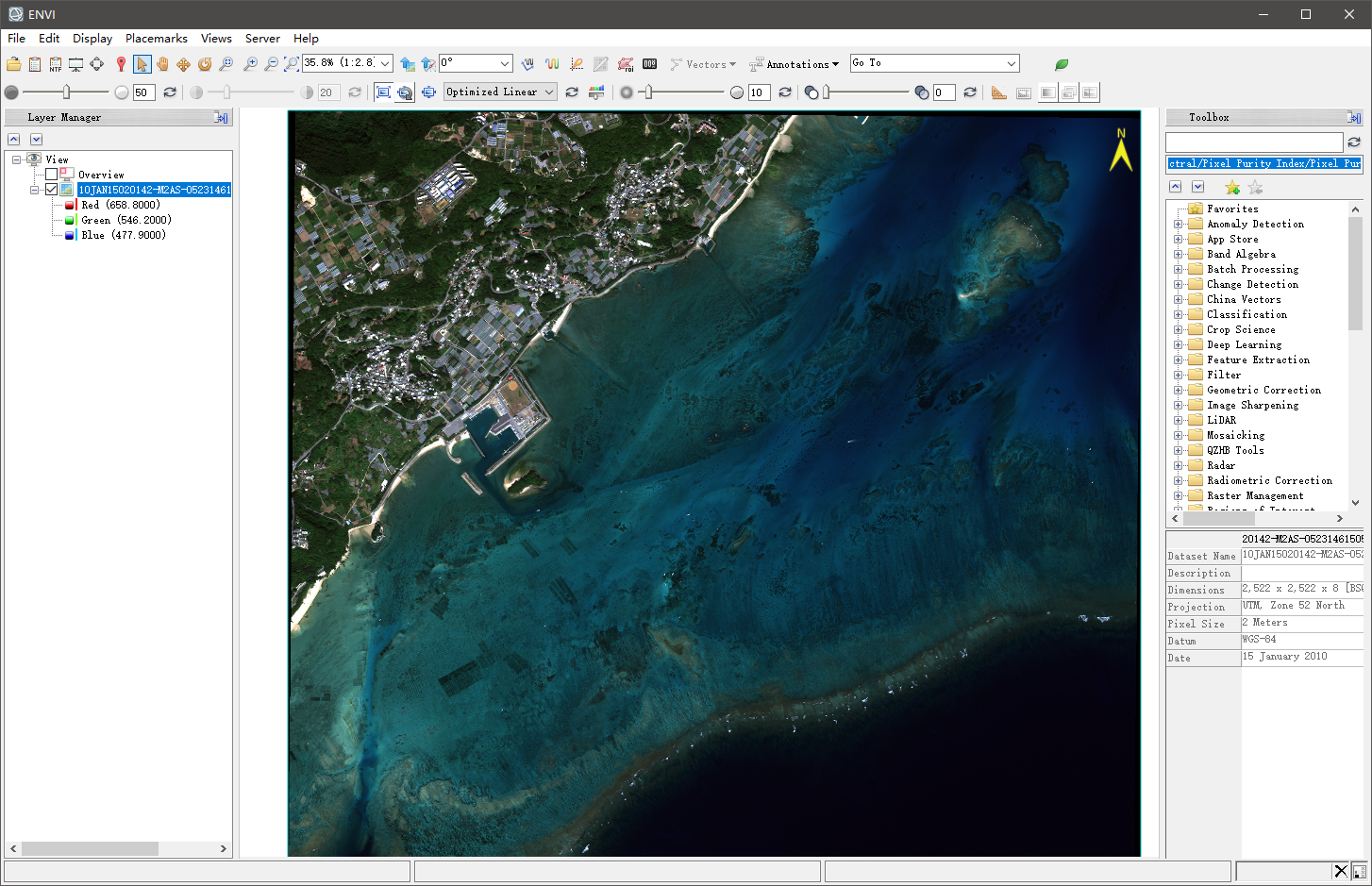This screenshot has width=1372, height=886.
Task: Select the Green (546.2000) band
Action: (126, 220)
